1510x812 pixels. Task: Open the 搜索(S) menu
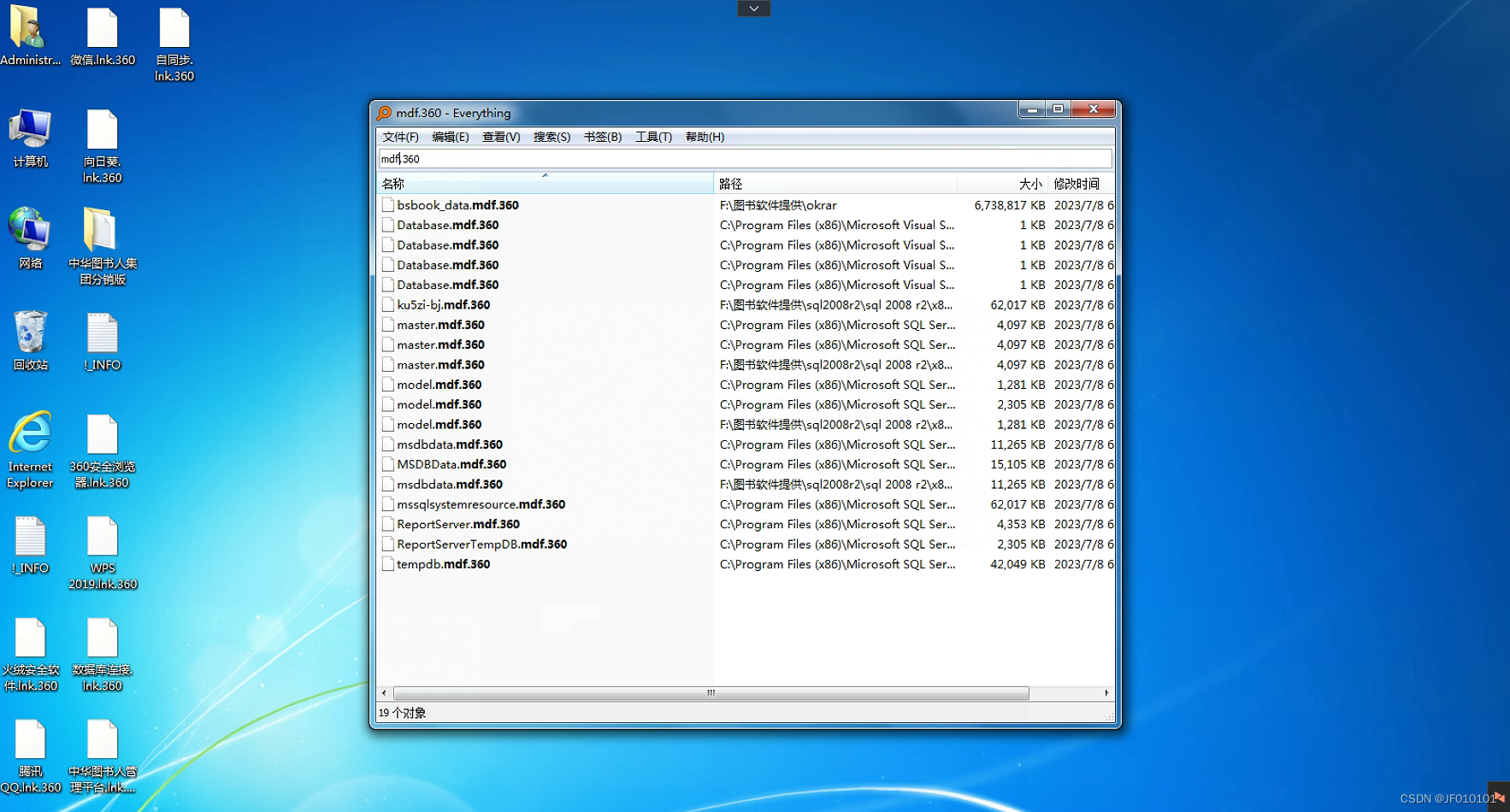[552, 137]
